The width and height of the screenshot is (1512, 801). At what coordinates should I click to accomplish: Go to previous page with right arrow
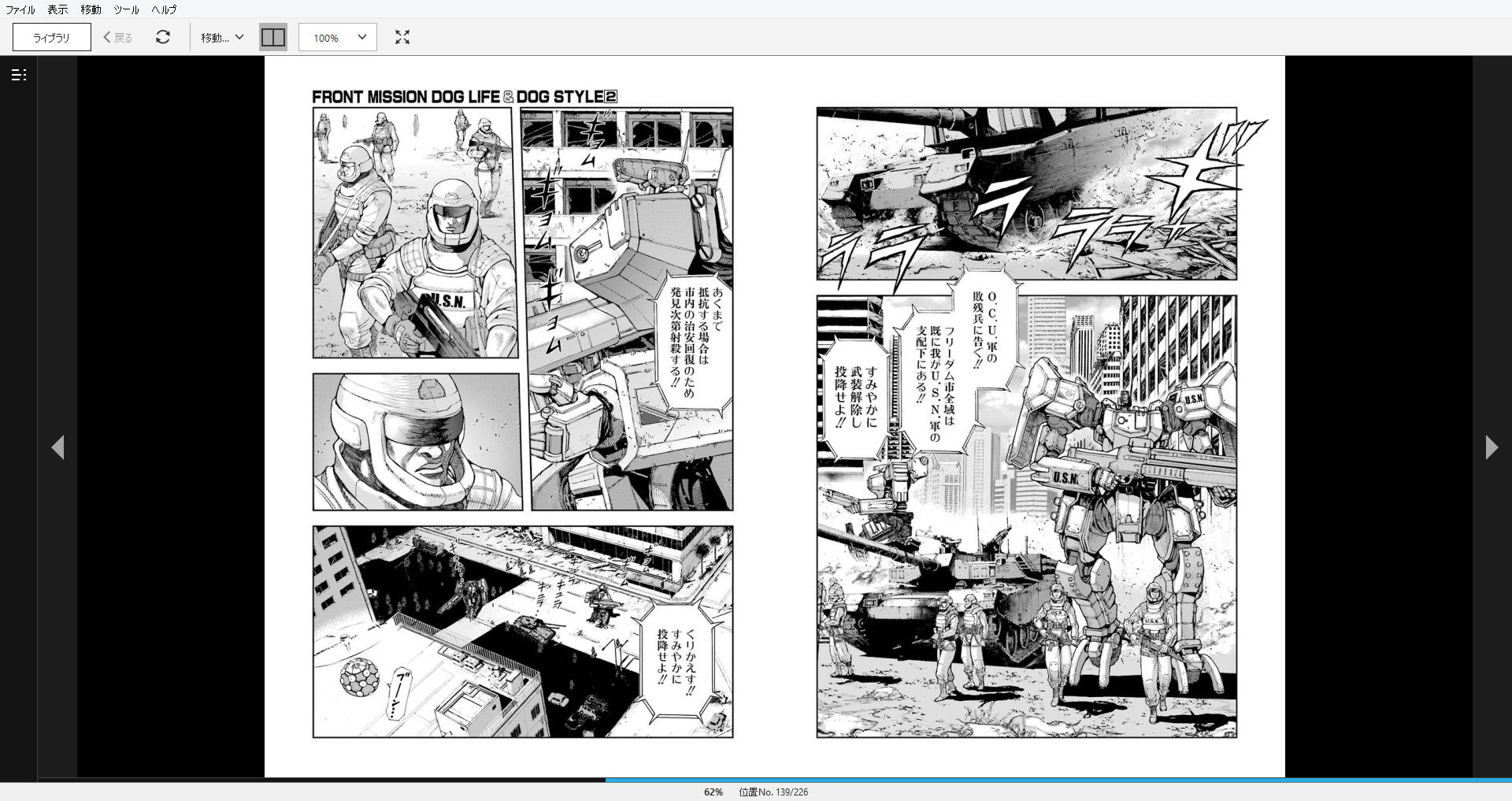point(1492,447)
